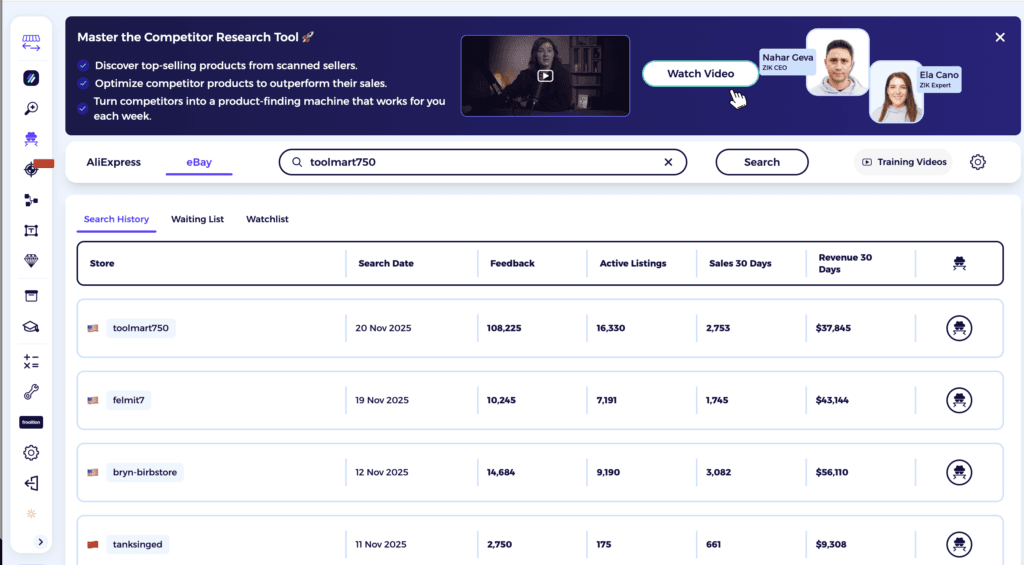Image resolution: width=1024 pixels, height=565 pixels.
Task: Select the Search History tab
Action: pyautogui.click(x=116, y=219)
